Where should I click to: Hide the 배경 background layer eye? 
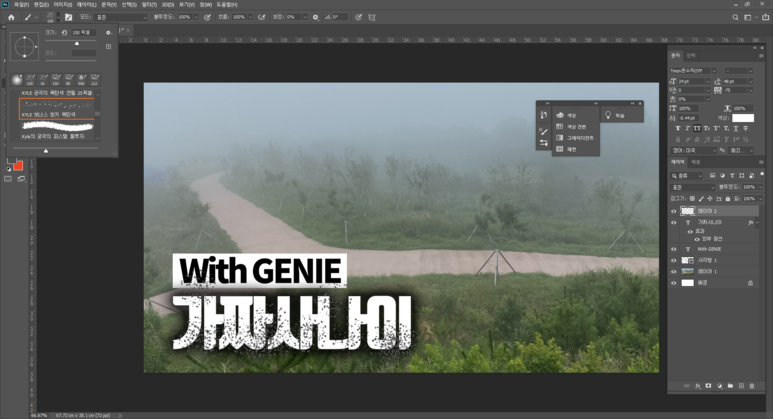673,283
